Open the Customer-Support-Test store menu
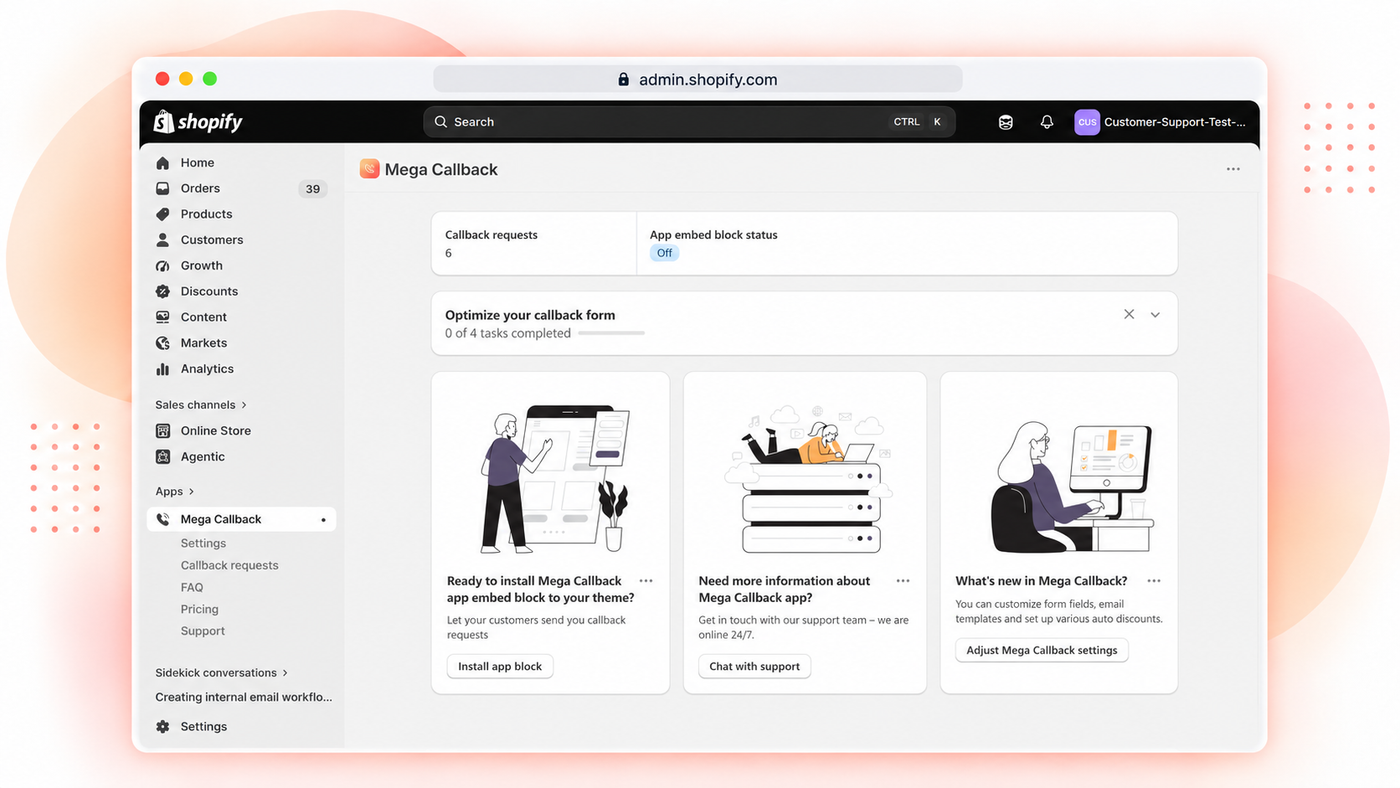The width and height of the screenshot is (1400, 788). [x=1162, y=122]
